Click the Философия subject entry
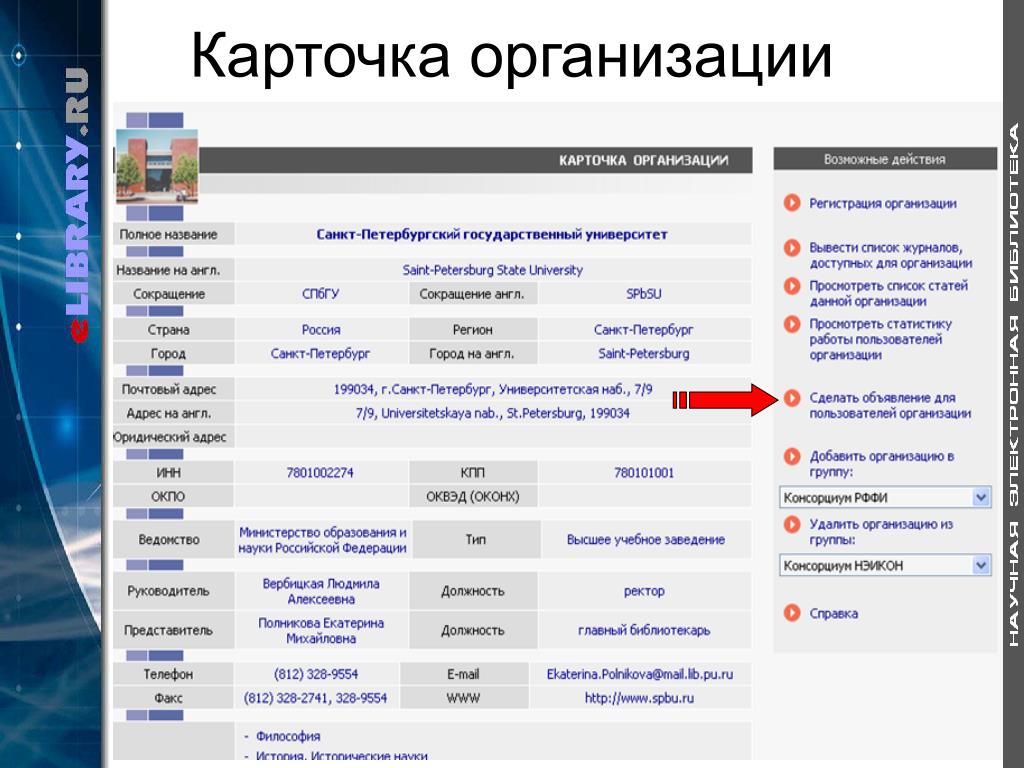 288,736
